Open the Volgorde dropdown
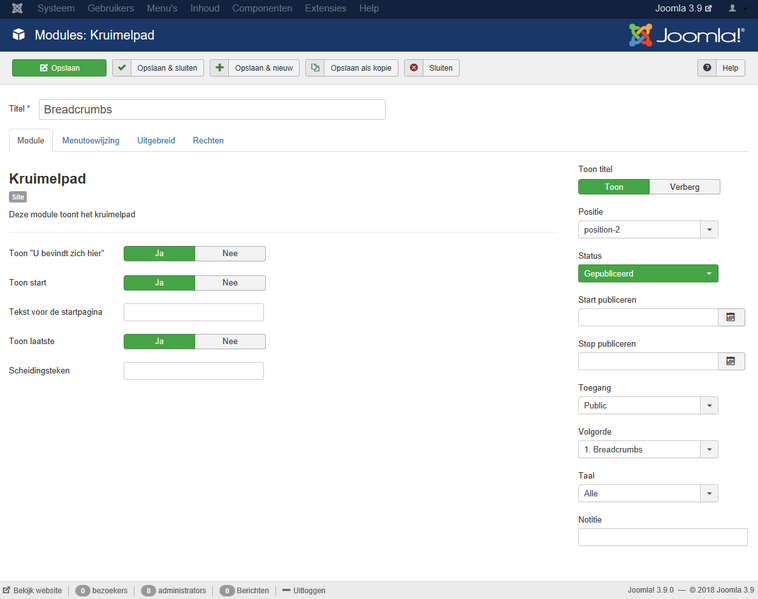The height and width of the screenshot is (599, 758). [x=648, y=449]
